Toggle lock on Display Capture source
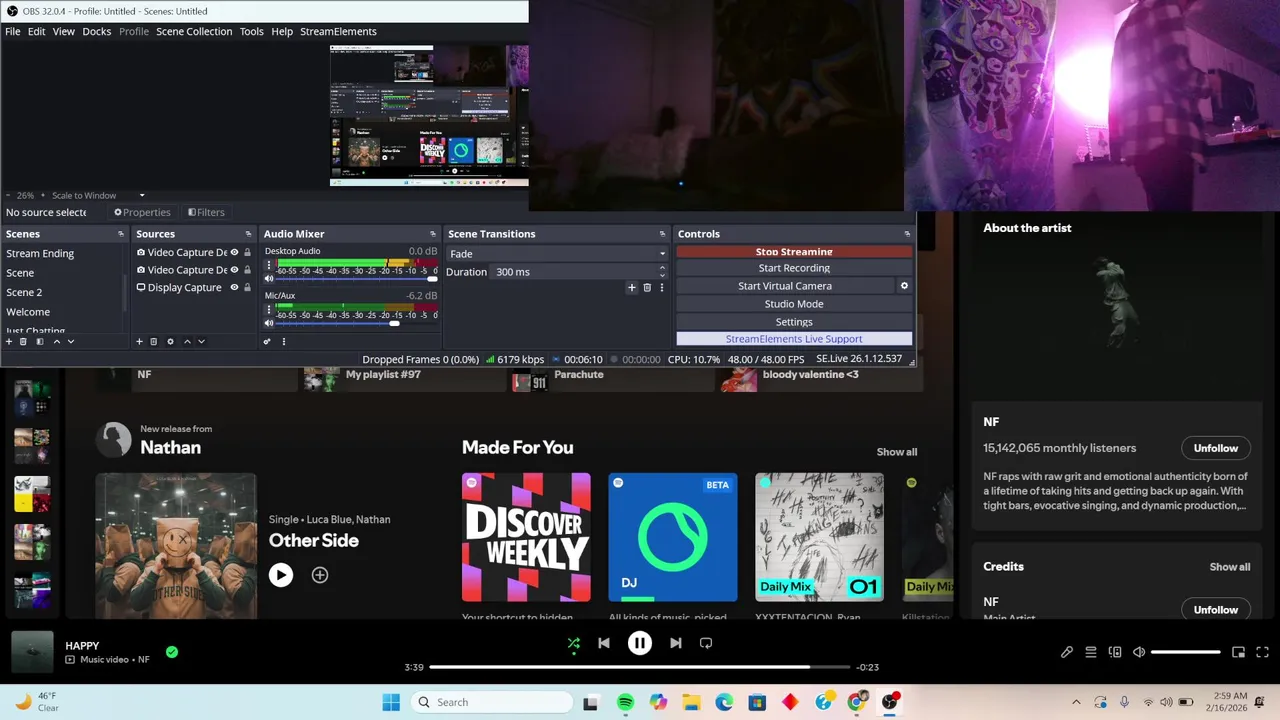 (x=247, y=287)
